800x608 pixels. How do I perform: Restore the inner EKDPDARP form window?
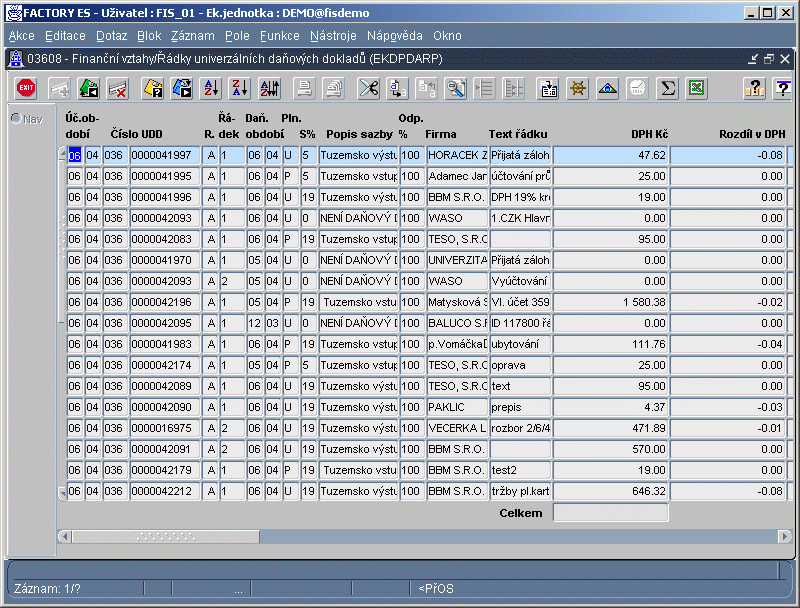[769, 59]
